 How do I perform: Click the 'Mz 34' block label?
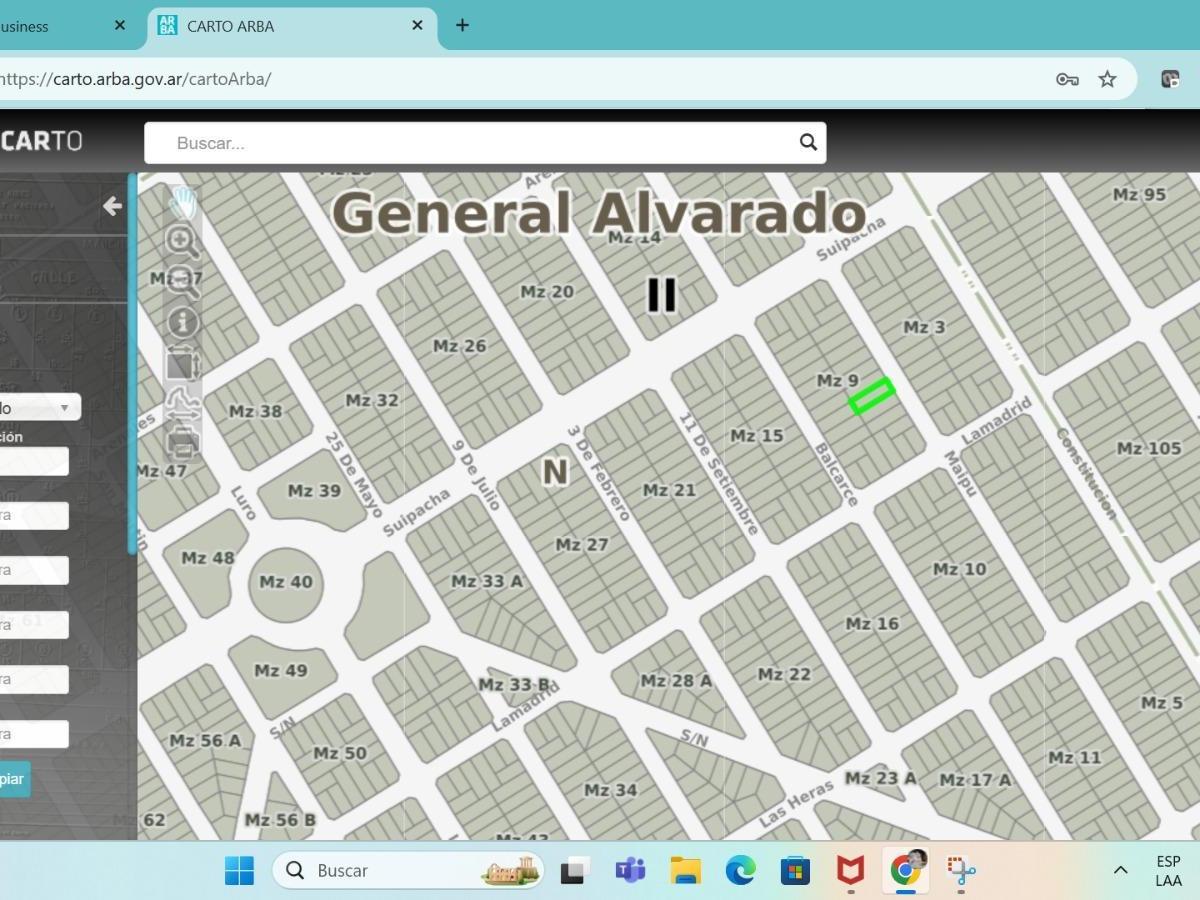pyautogui.click(x=610, y=790)
